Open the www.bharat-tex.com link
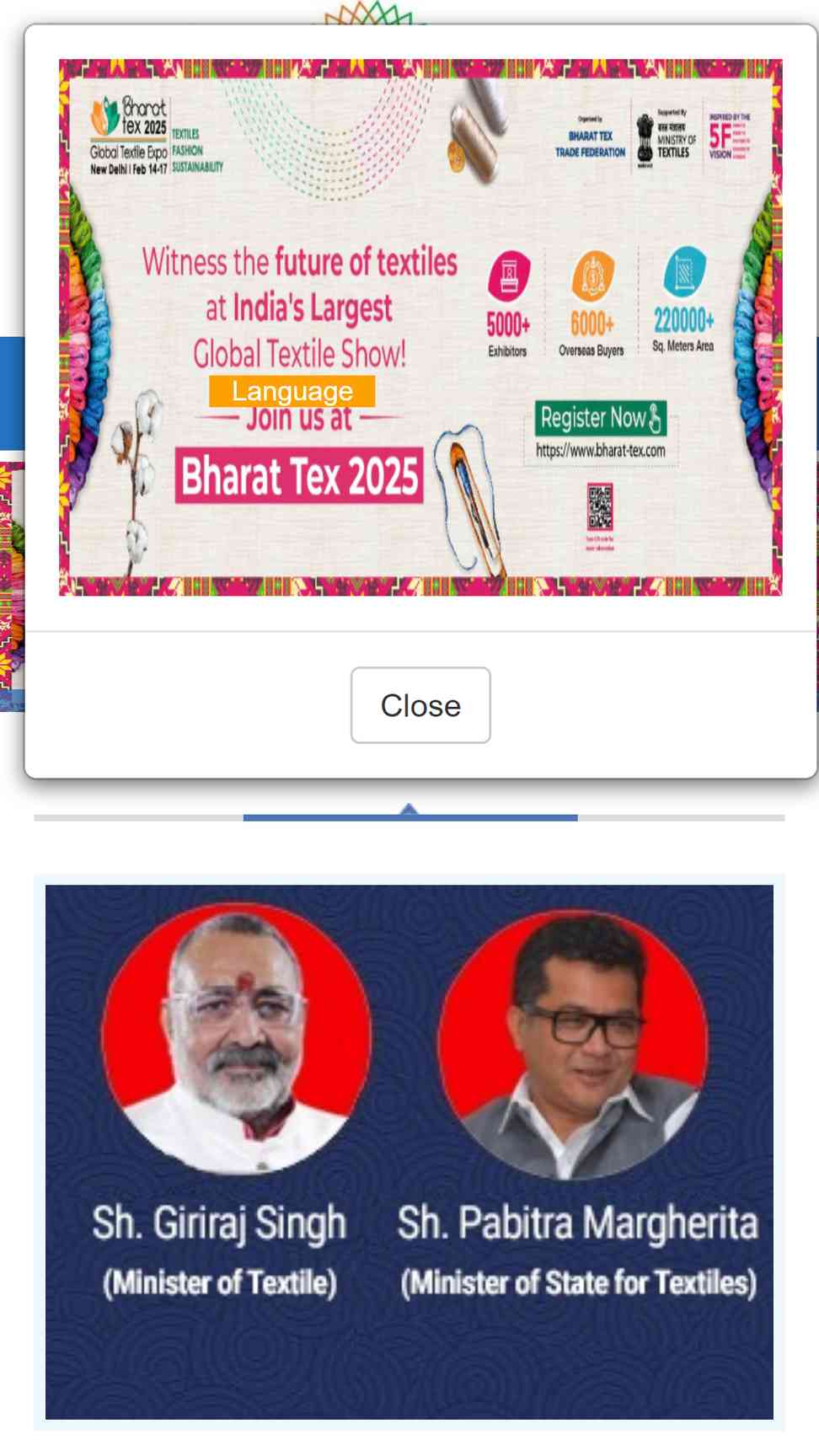 601,451
